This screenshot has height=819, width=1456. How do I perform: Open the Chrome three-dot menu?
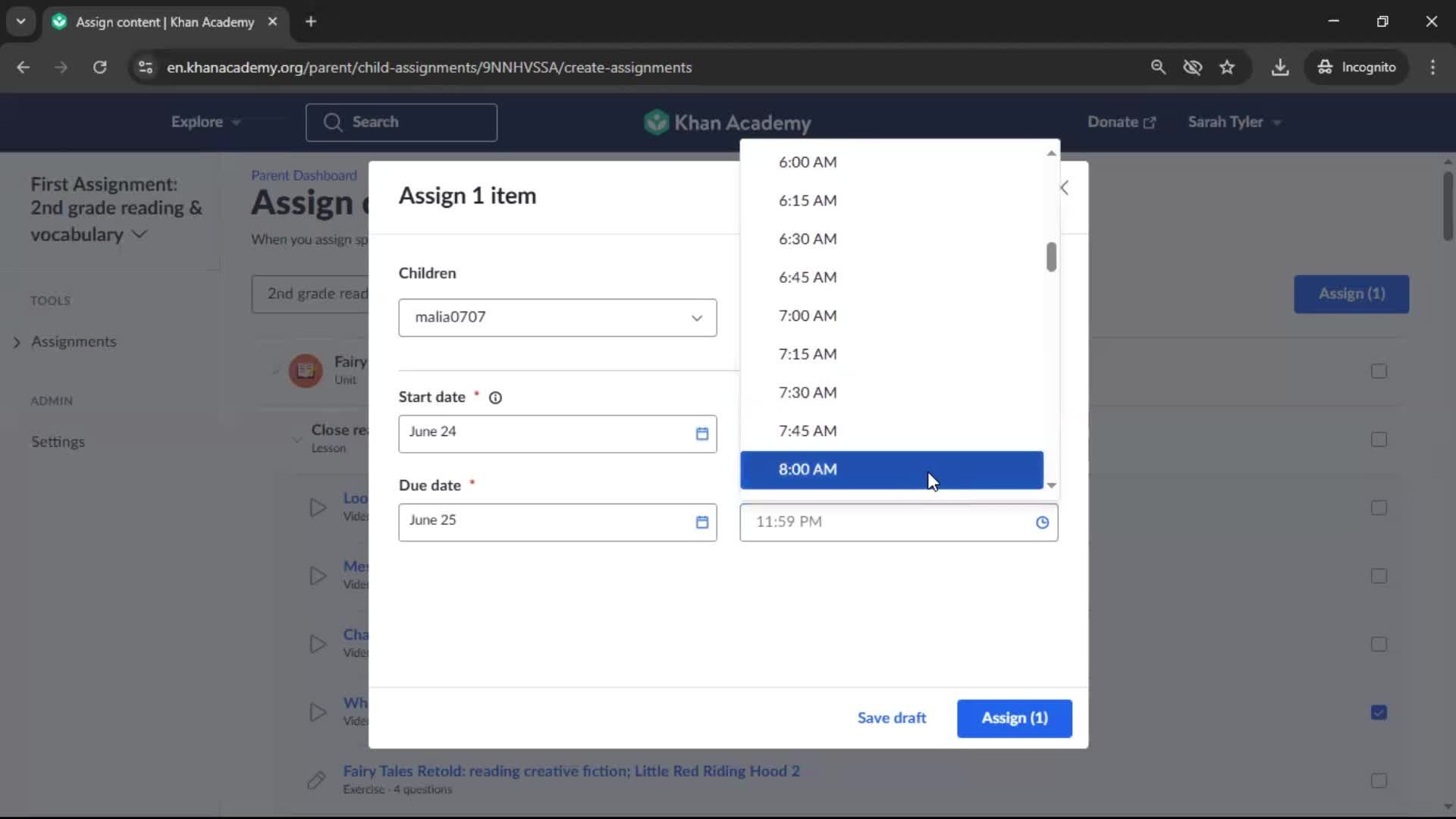click(1432, 67)
